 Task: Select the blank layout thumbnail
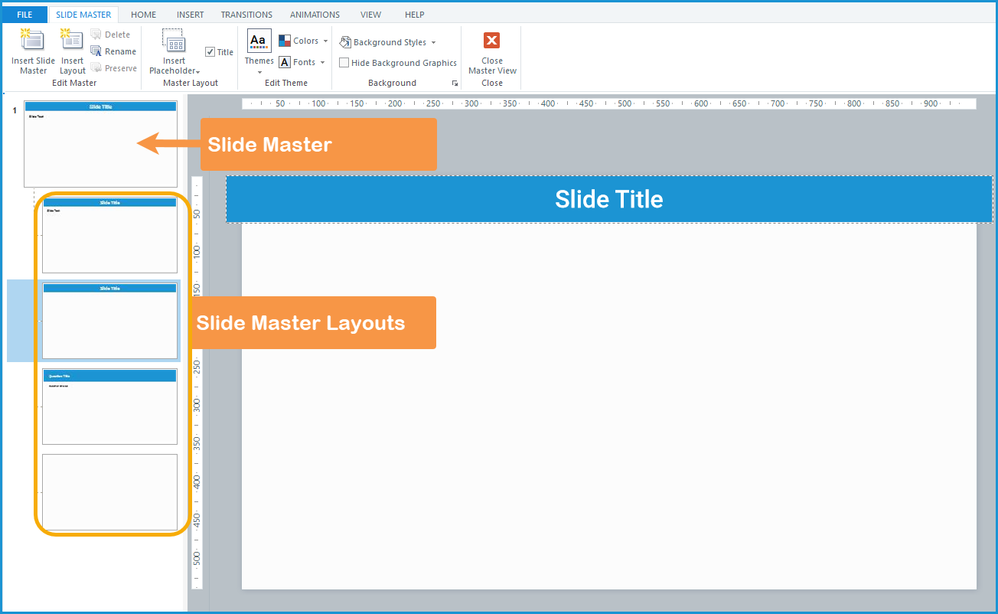click(x=109, y=492)
